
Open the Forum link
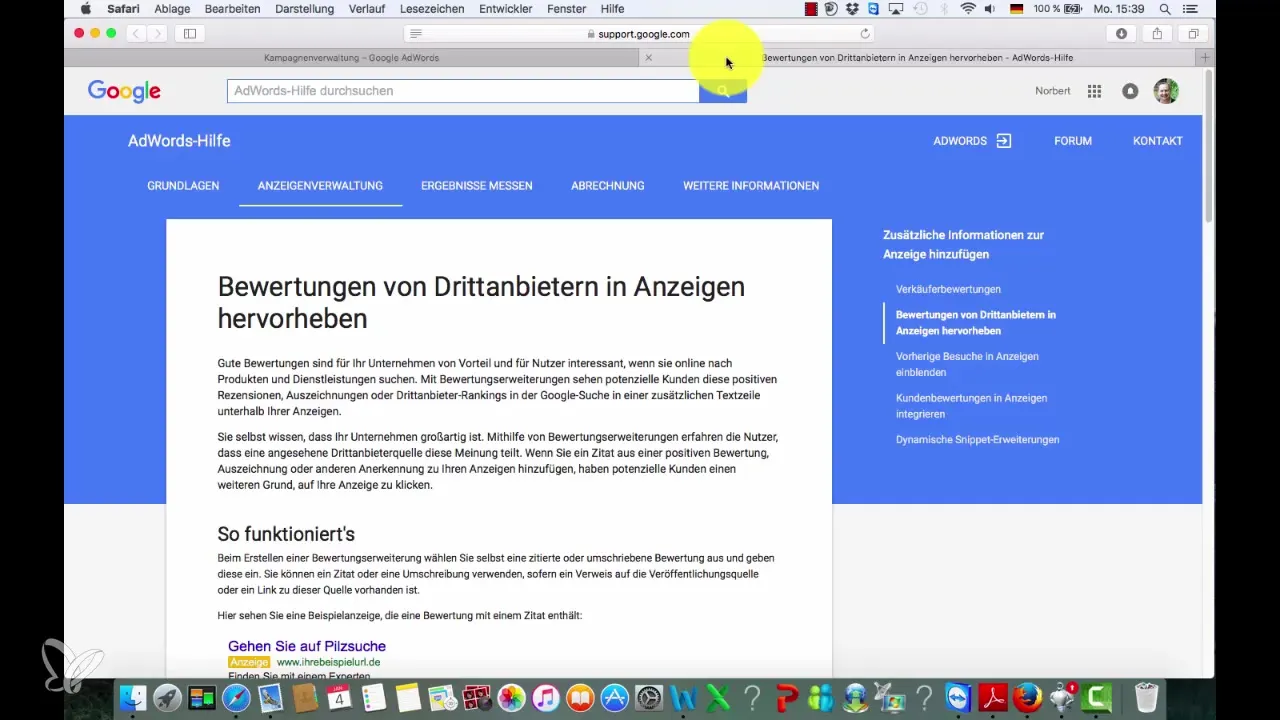tap(1073, 141)
